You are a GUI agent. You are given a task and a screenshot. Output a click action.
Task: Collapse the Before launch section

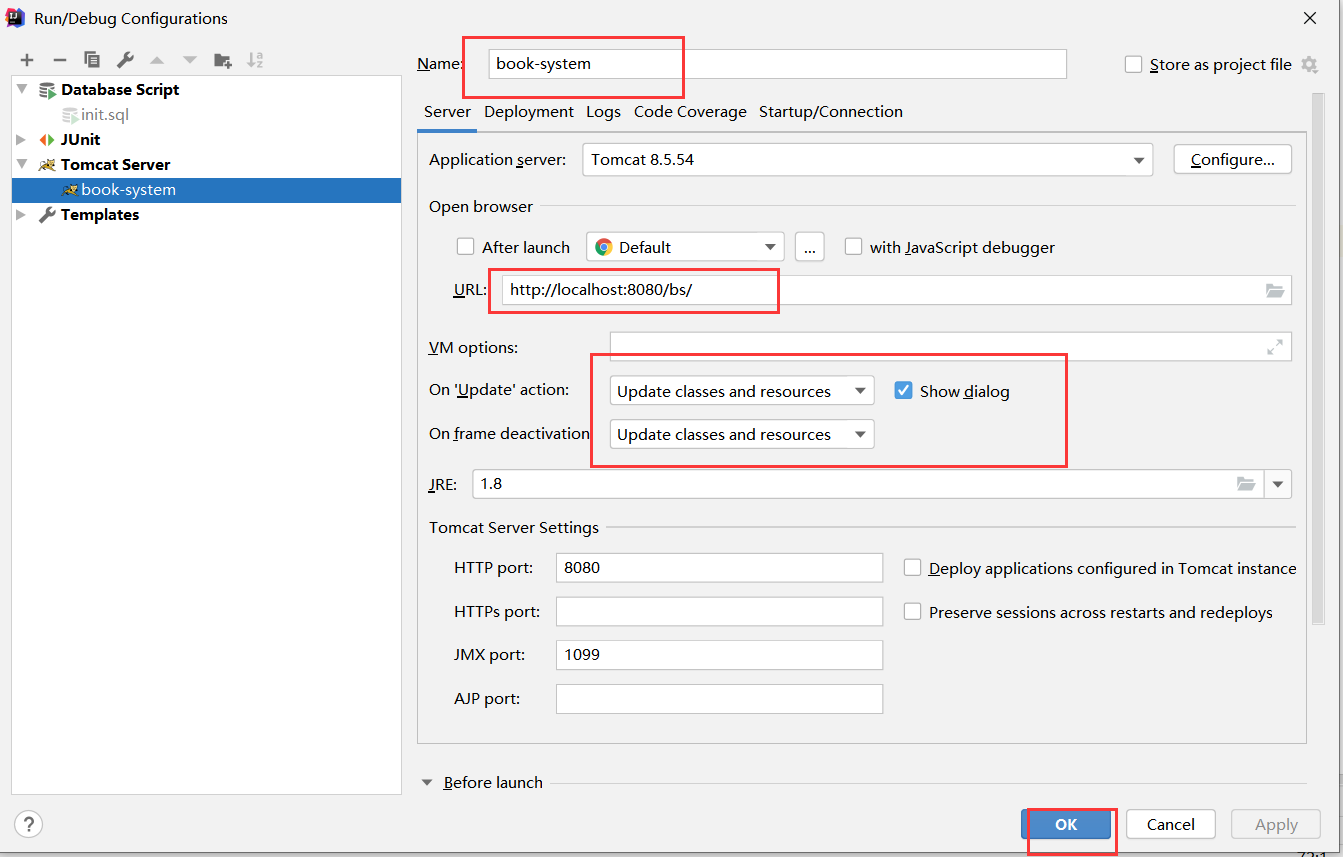428,783
